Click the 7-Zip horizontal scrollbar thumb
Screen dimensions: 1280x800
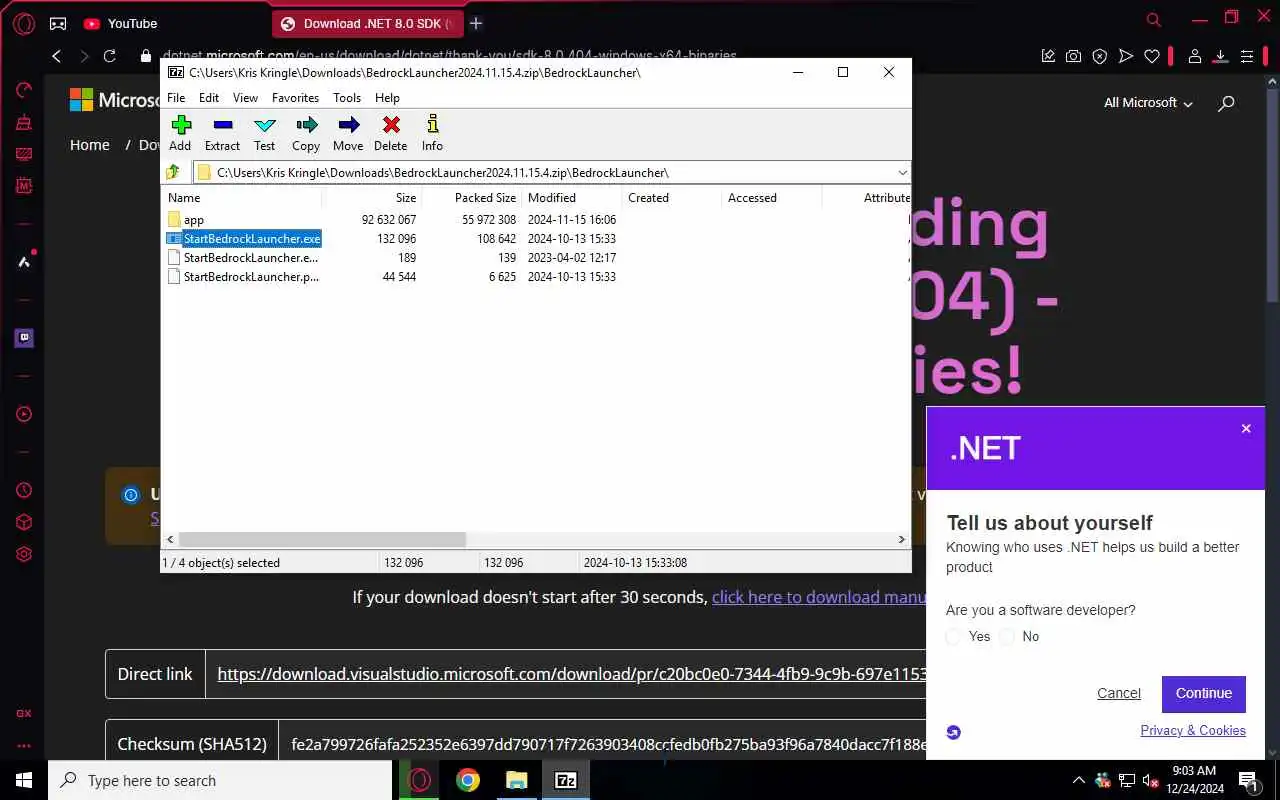click(x=323, y=539)
